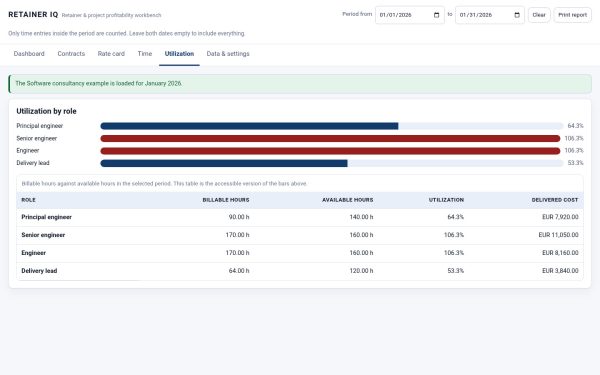The image size is (600, 375).
Task: Select Senior engineer row name in table
Action: tap(43, 235)
